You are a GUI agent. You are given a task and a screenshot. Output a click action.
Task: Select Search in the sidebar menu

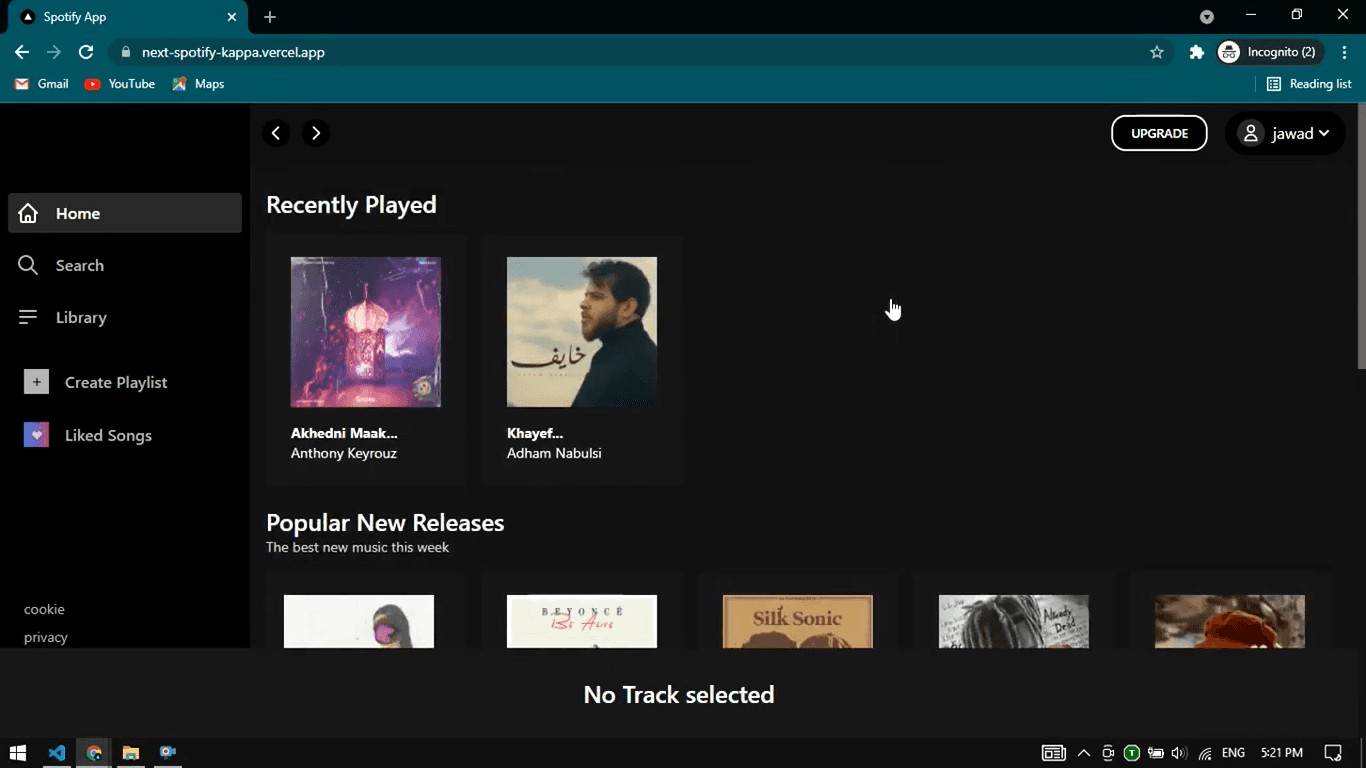point(125,265)
